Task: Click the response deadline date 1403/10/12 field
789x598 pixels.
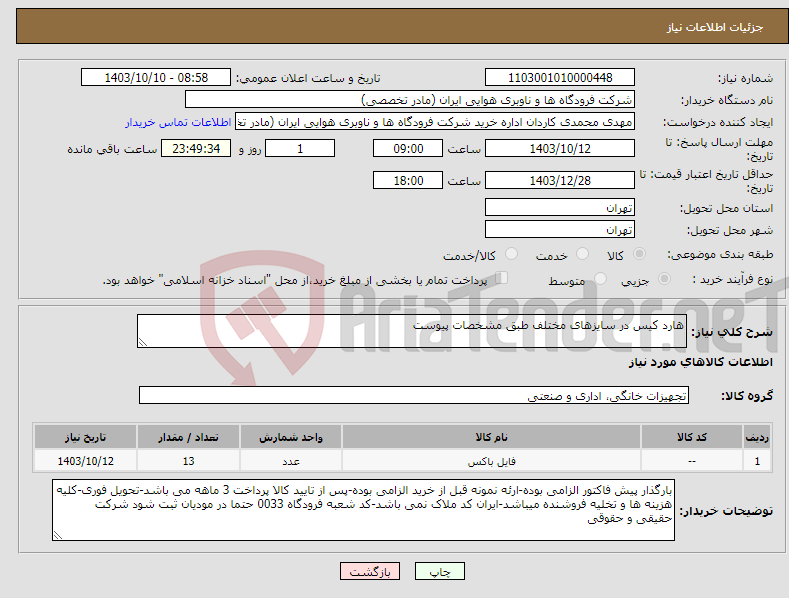Action: point(560,148)
